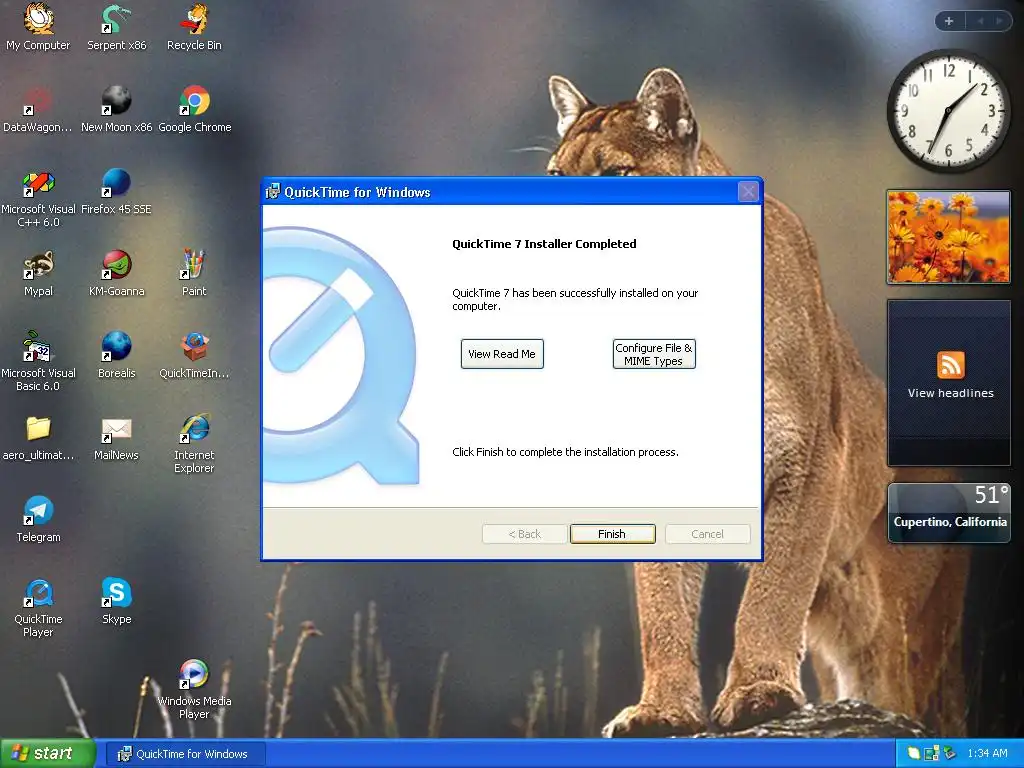1024x768 pixels.
Task: Click the middle system tray icon
Action: tap(931, 754)
